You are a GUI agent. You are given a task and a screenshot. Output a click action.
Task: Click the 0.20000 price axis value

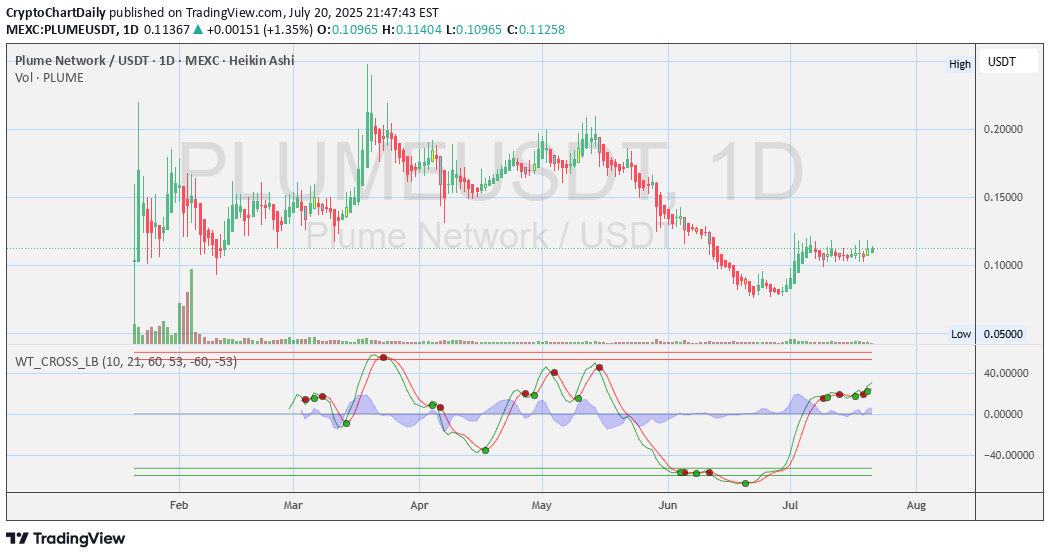[x=1003, y=129]
